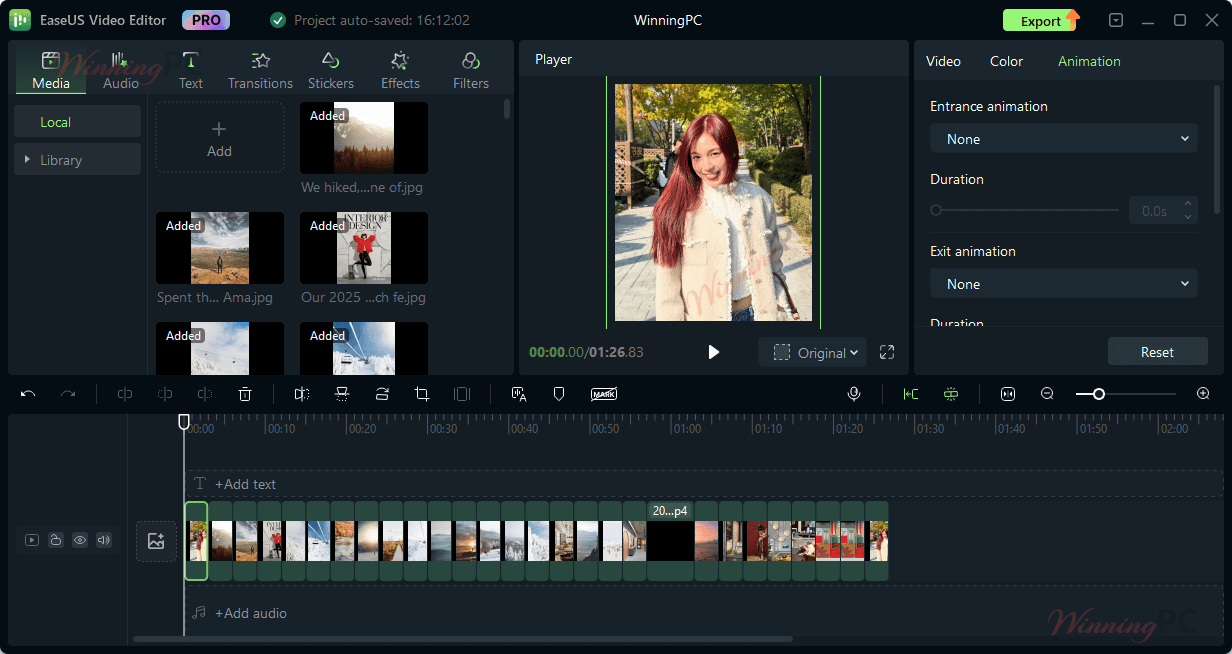Select the 'We hiked,...ne of.jpg' thumbnail
This screenshot has width=1232, height=654.
364,138
